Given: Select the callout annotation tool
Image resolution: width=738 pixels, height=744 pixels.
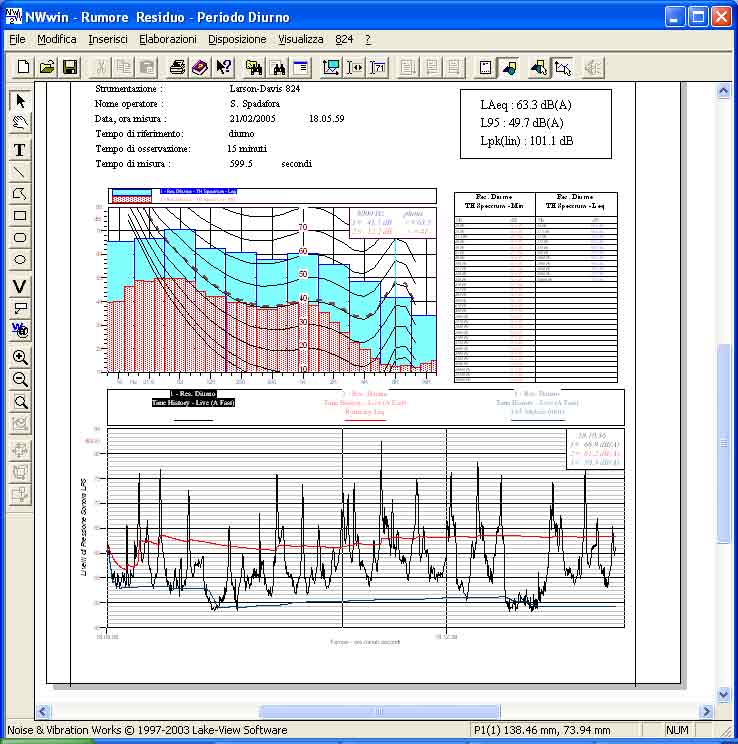Looking at the screenshot, I should click(20, 308).
